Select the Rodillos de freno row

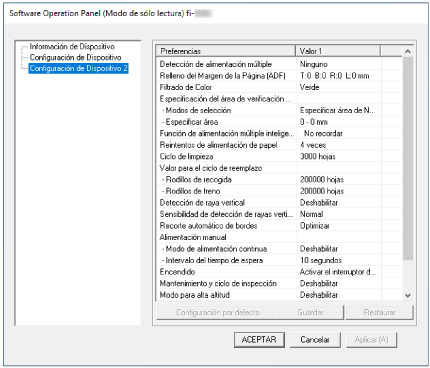pos(279,191)
